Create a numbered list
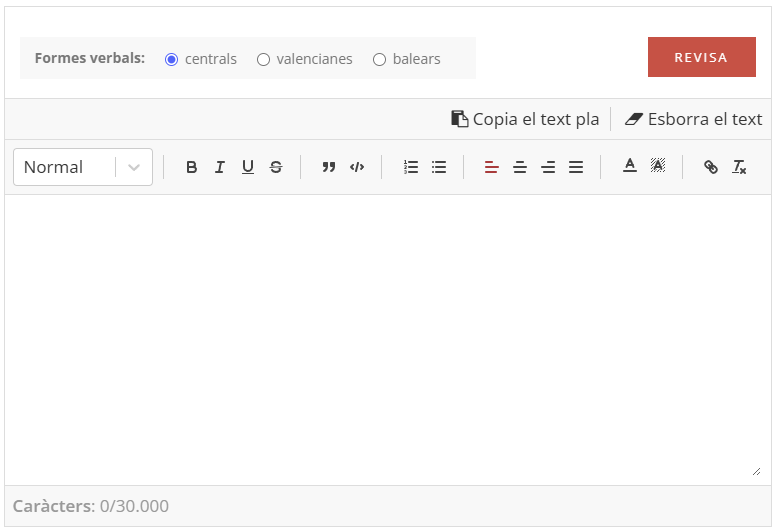 point(411,167)
